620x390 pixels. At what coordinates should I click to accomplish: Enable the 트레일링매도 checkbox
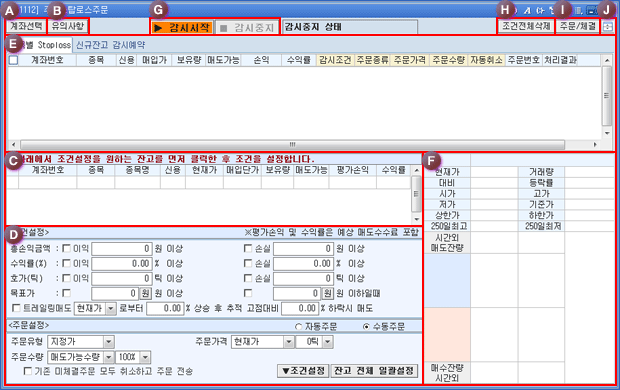(16, 308)
